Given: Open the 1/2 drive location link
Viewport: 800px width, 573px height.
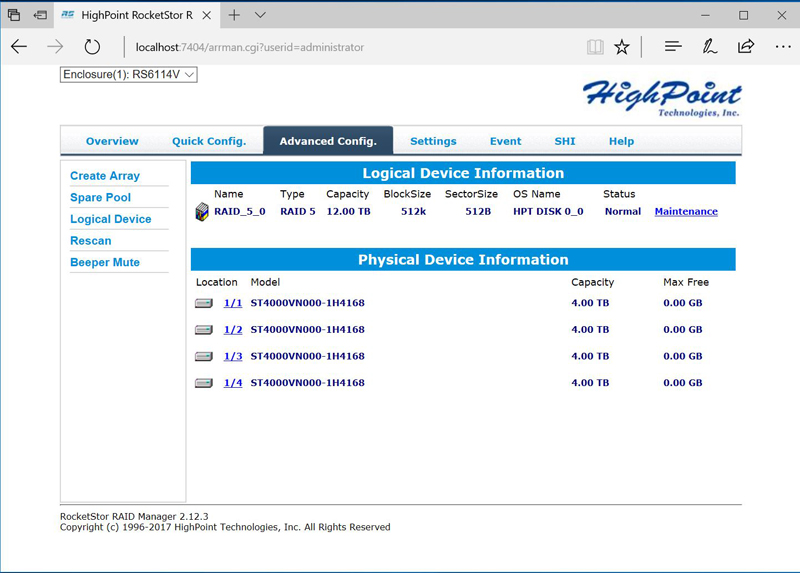Looking at the screenshot, I should pyautogui.click(x=233, y=330).
